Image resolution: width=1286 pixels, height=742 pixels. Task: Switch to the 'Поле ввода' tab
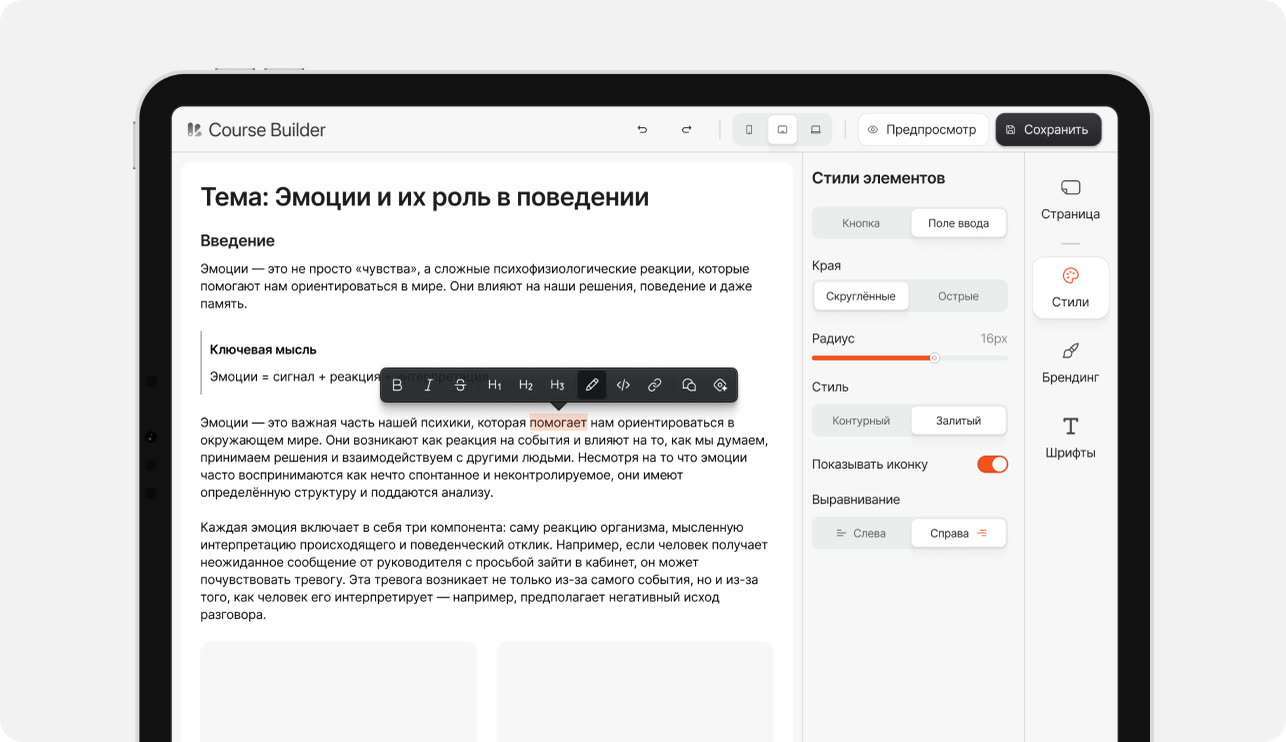click(x=958, y=223)
